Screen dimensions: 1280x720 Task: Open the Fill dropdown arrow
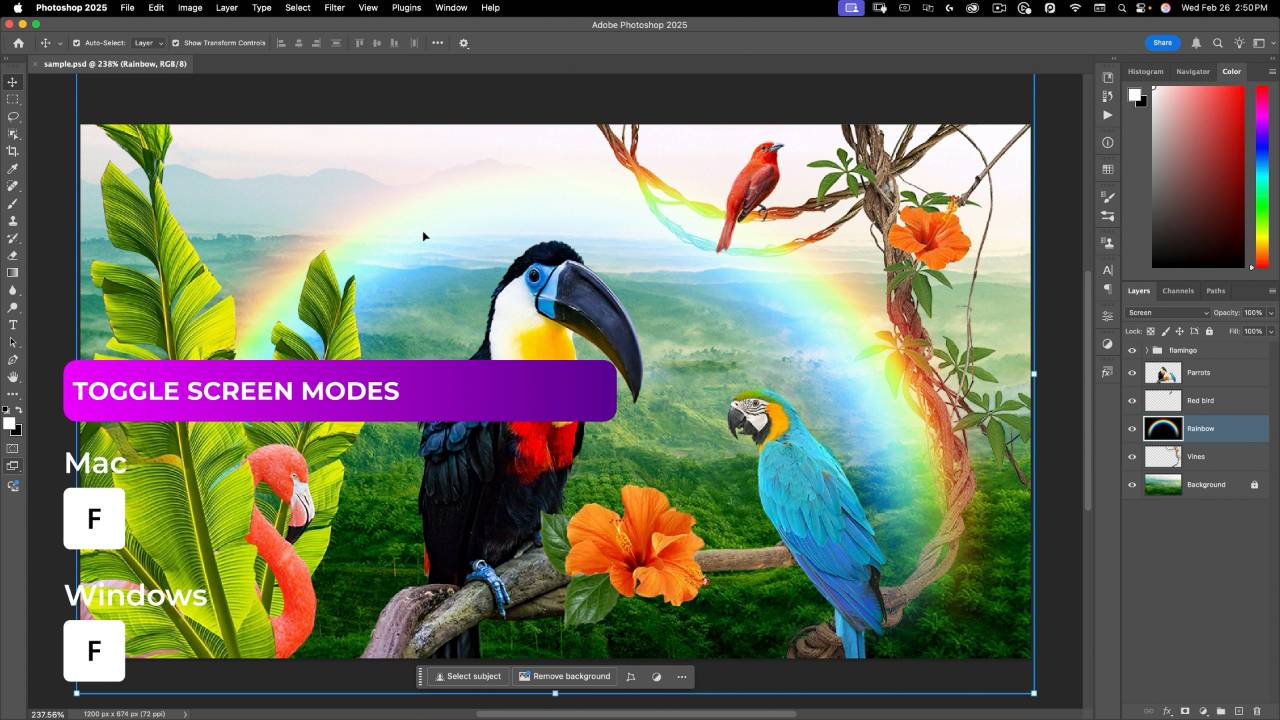click(1271, 331)
